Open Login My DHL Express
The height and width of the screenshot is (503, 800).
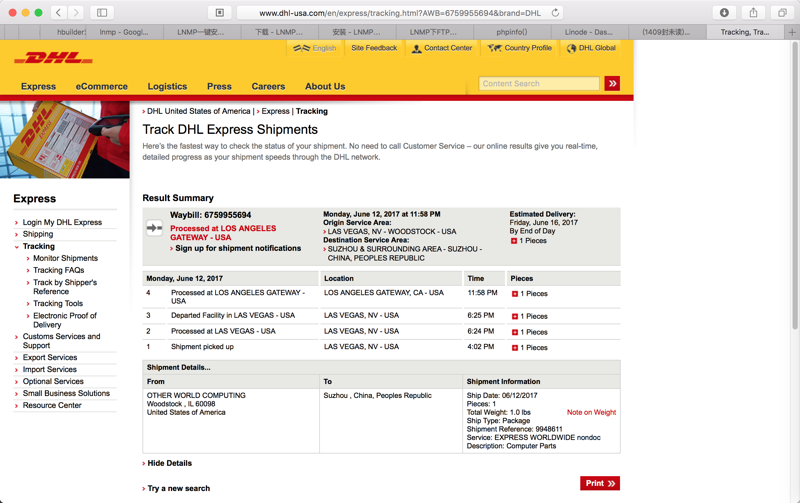click(62, 222)
